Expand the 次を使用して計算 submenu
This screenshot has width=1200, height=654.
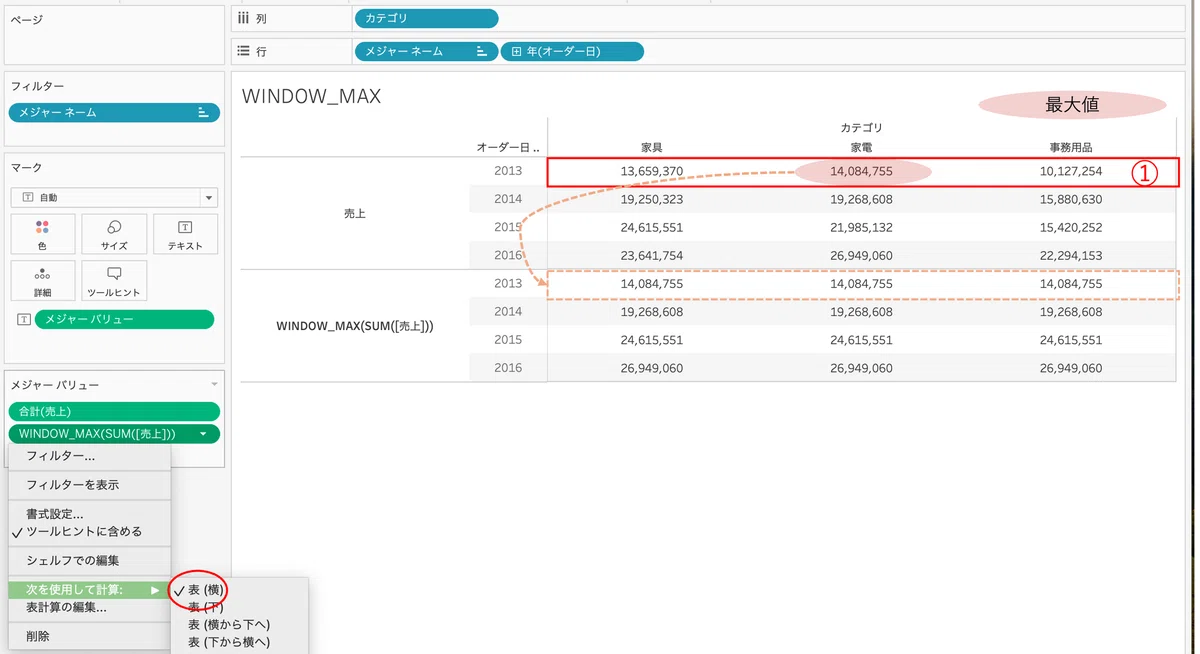click(89, 590)
